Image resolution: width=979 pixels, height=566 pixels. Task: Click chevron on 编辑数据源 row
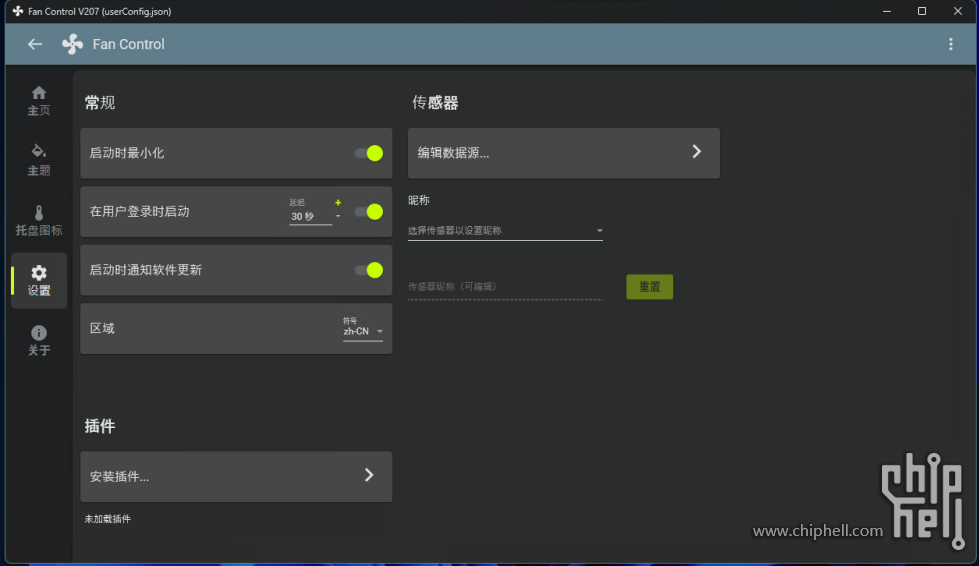coord(697,152)
